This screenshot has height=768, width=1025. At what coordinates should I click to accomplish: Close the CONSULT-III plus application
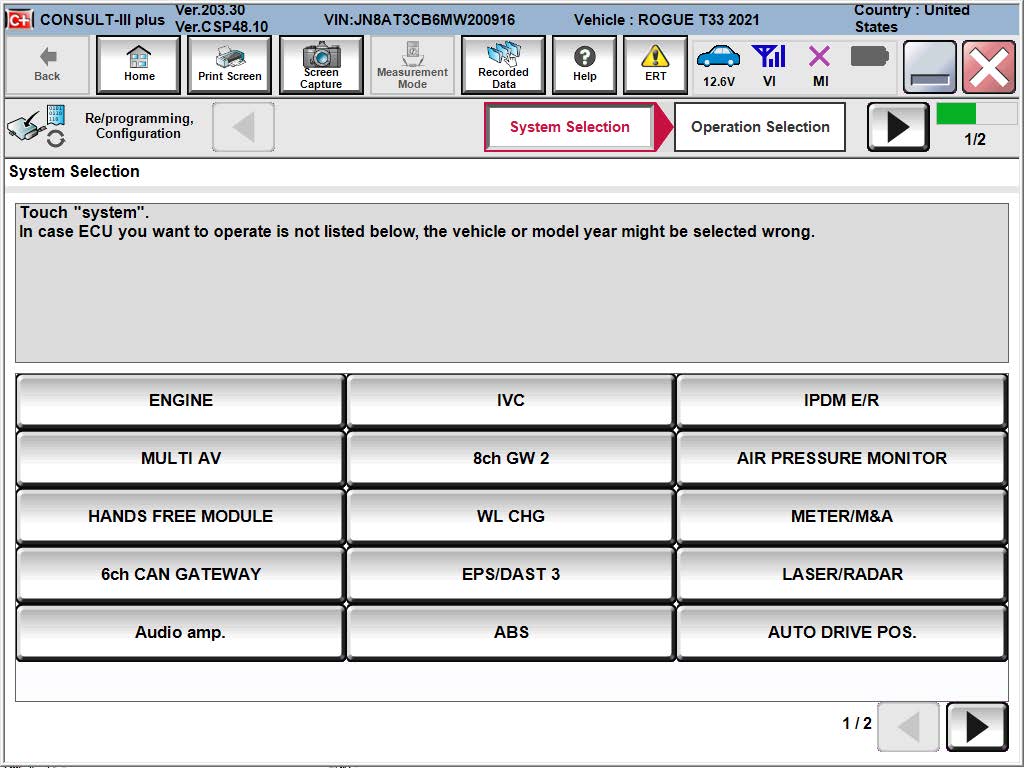pyautogui.click(x=989, y=67)
